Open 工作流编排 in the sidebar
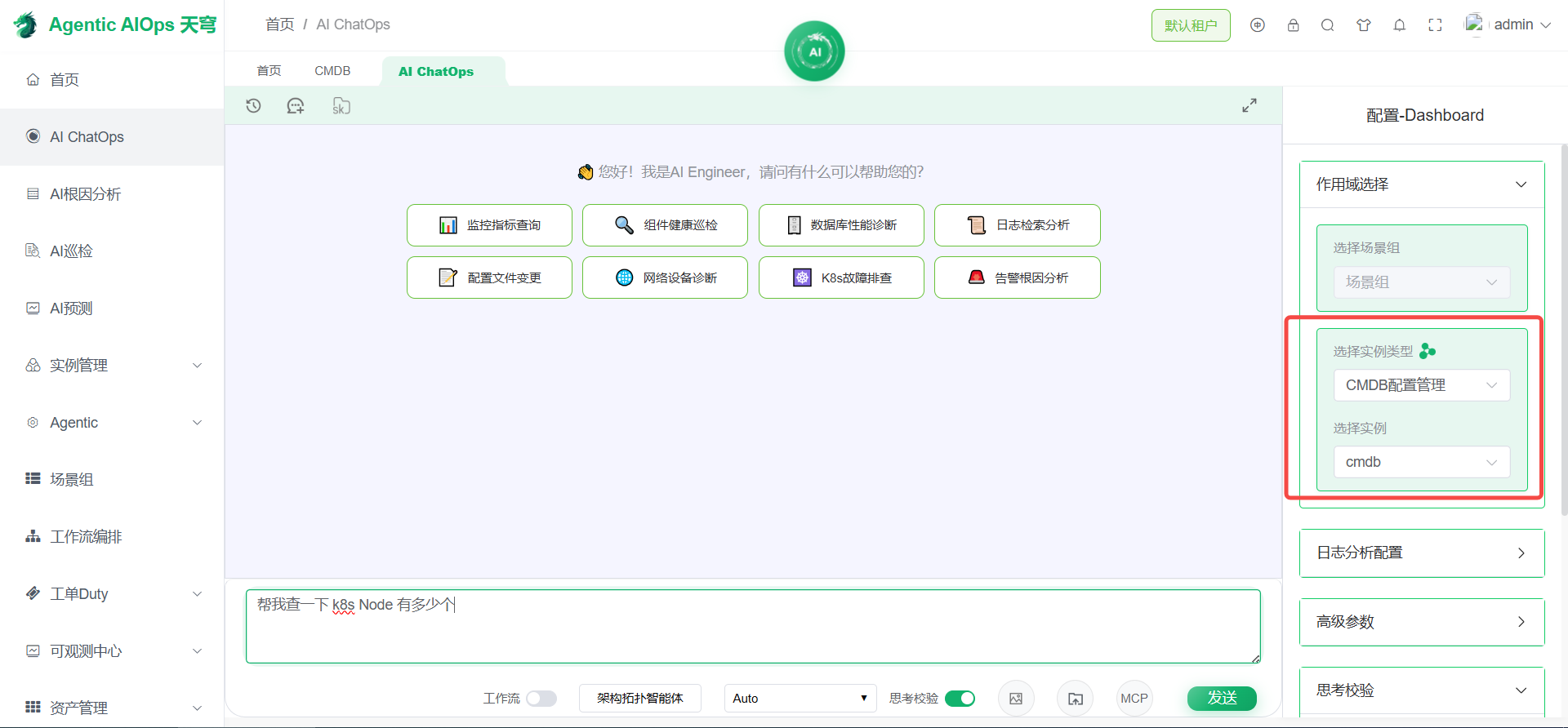The width and height of the screenshot is (1568, 728). click(x=112, y=537)
